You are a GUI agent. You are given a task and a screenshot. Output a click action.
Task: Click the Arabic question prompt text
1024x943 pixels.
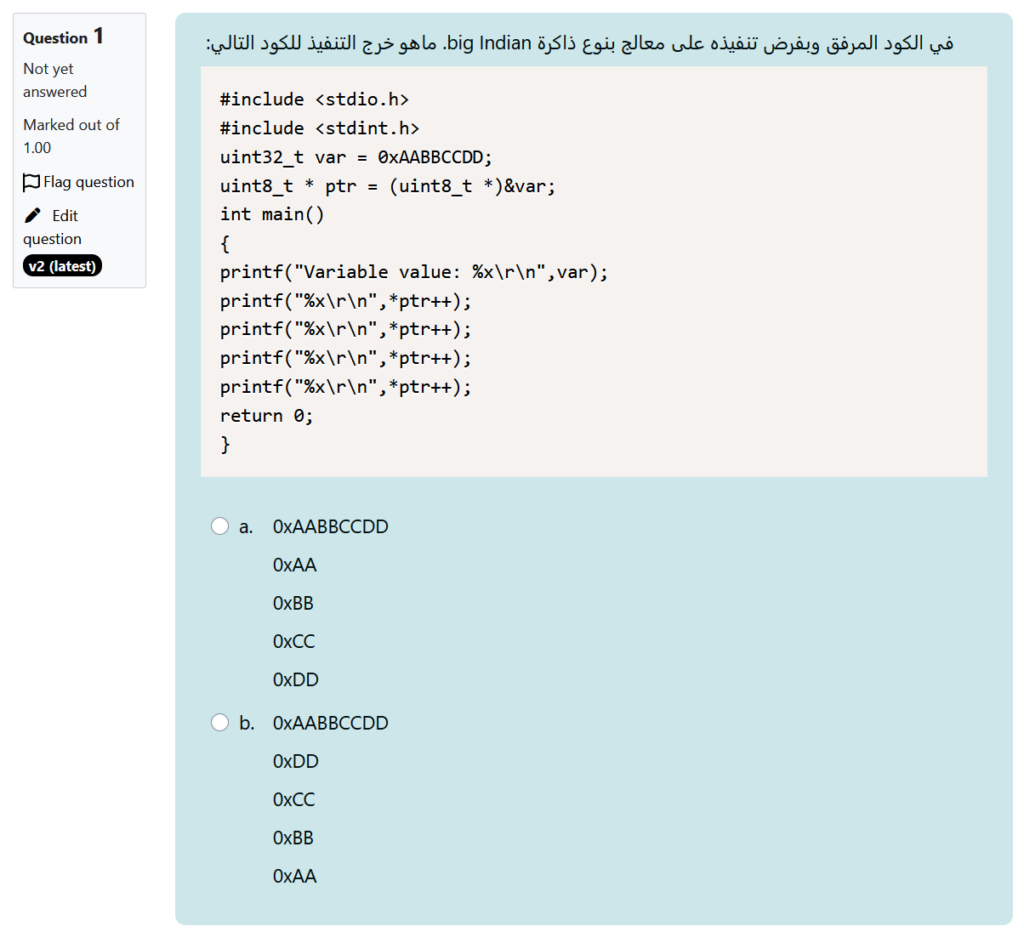pos(580,43)
